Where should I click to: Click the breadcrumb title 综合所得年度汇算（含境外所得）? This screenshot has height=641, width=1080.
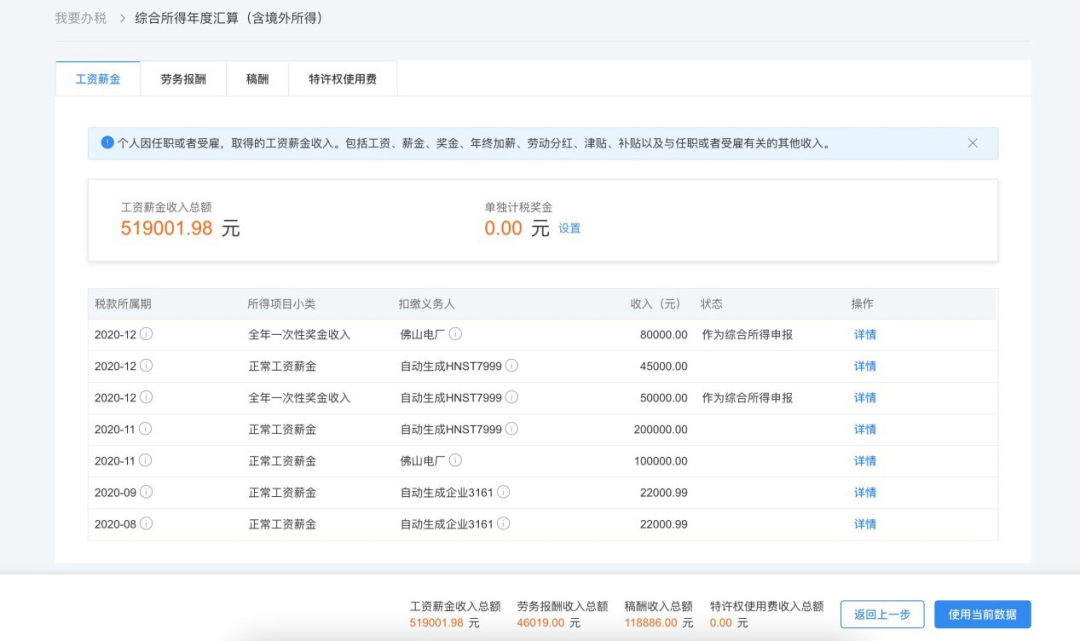[x=229, y=19]
